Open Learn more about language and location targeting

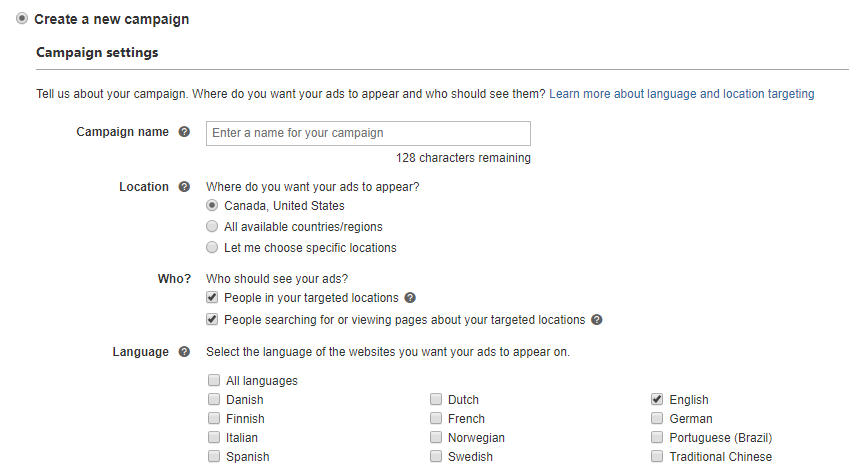coord(682,94)
